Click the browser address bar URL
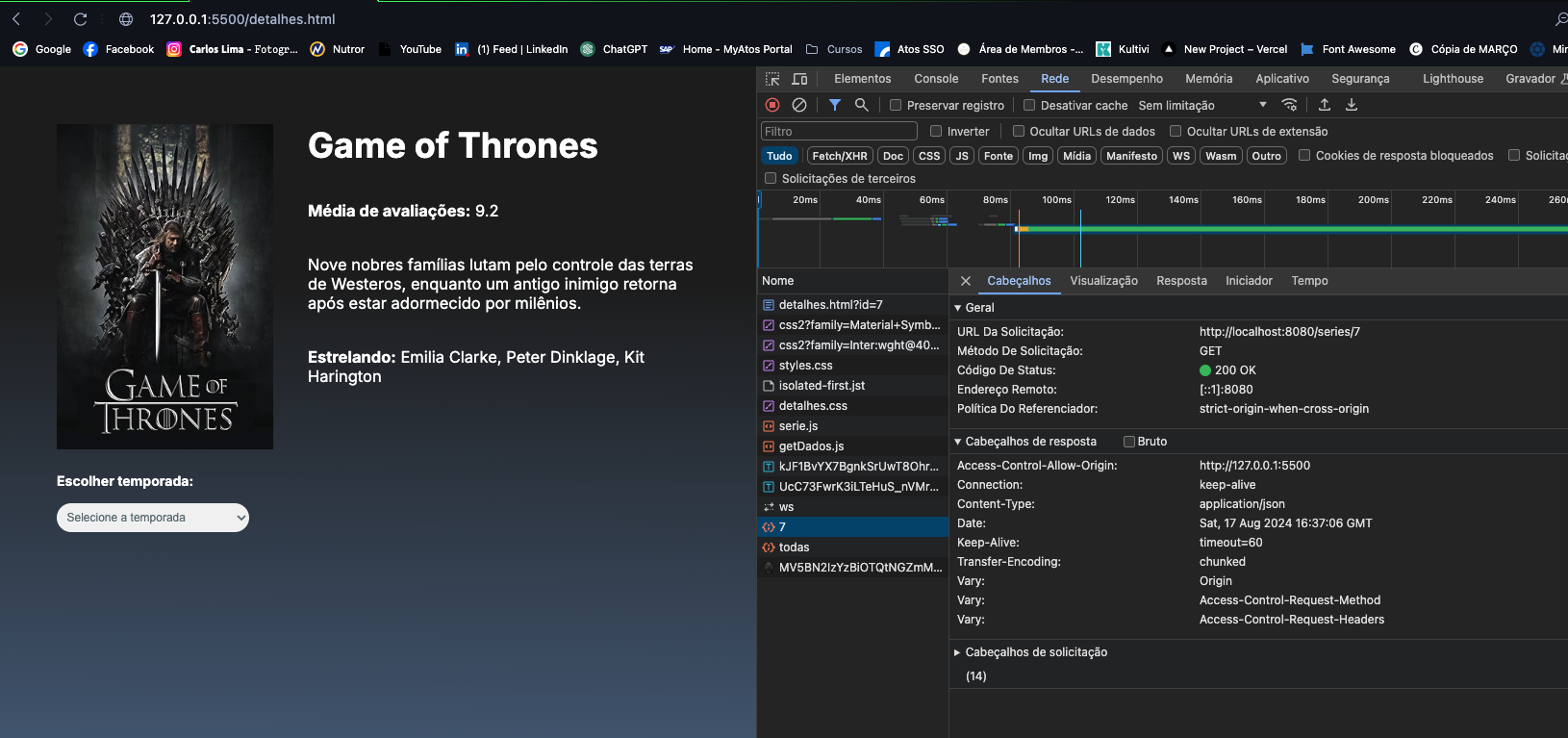Image resolution: width=1568 pixels, height=738 pixels. [242, 19]
